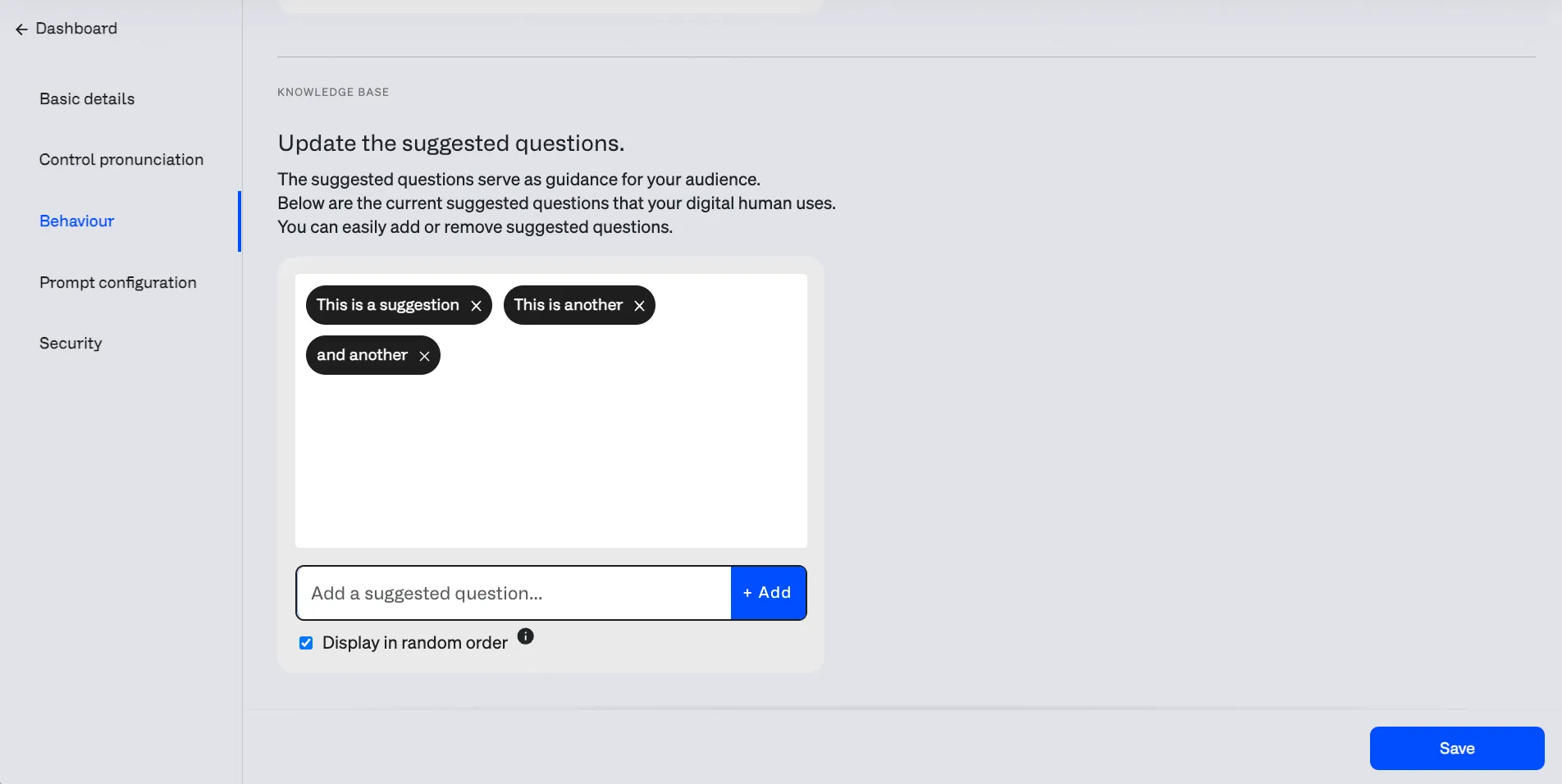Select the "and another" chip text

[x=363, y=355]
